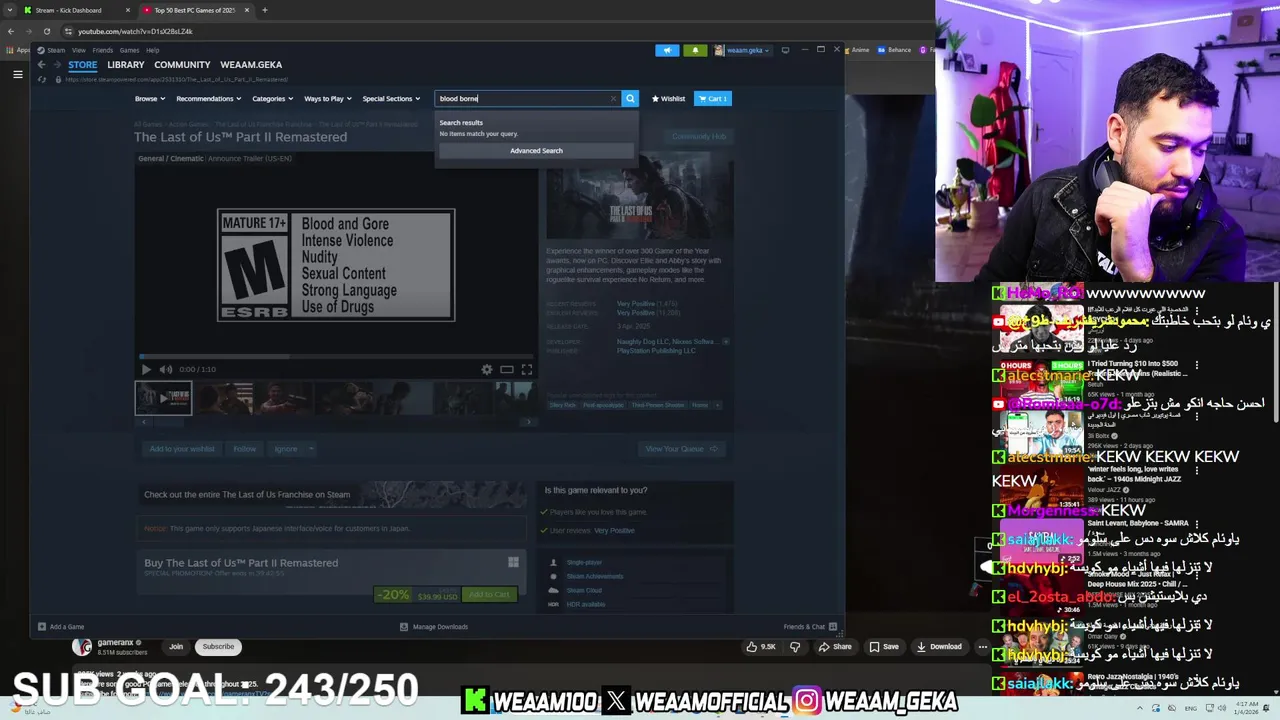1280x720 pixels.
Task: Open the Help menu in Steam
Action: [153, 50]
